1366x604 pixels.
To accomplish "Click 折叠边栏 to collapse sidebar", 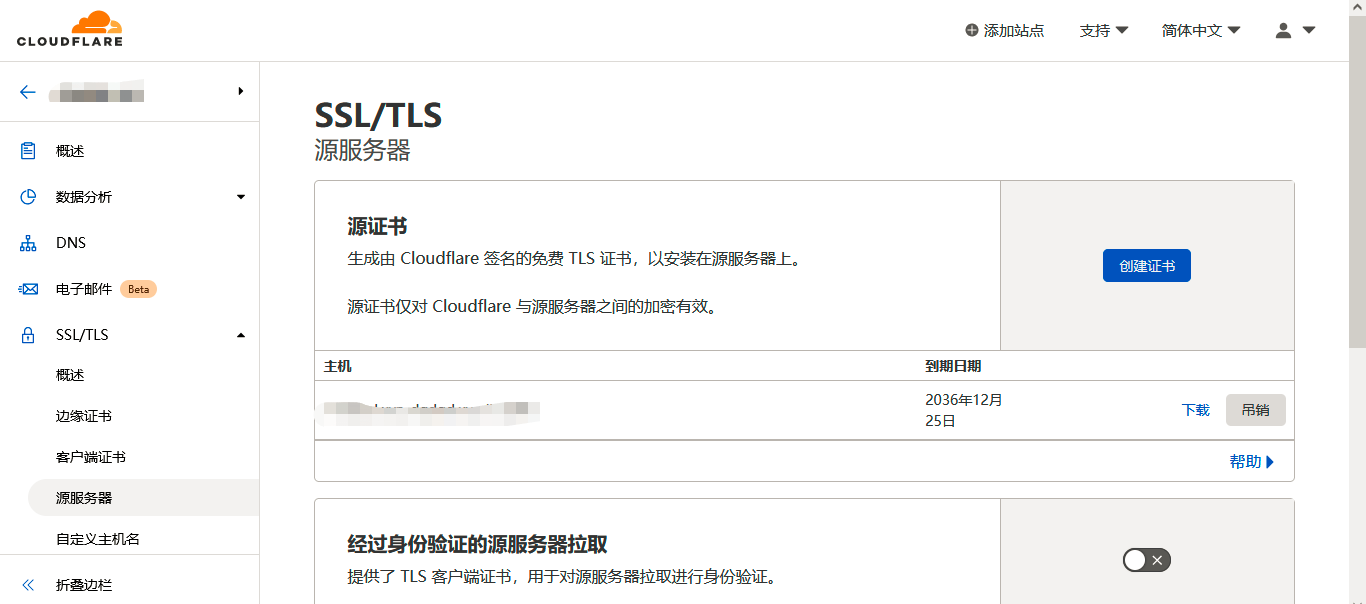I will pos(84,585).
